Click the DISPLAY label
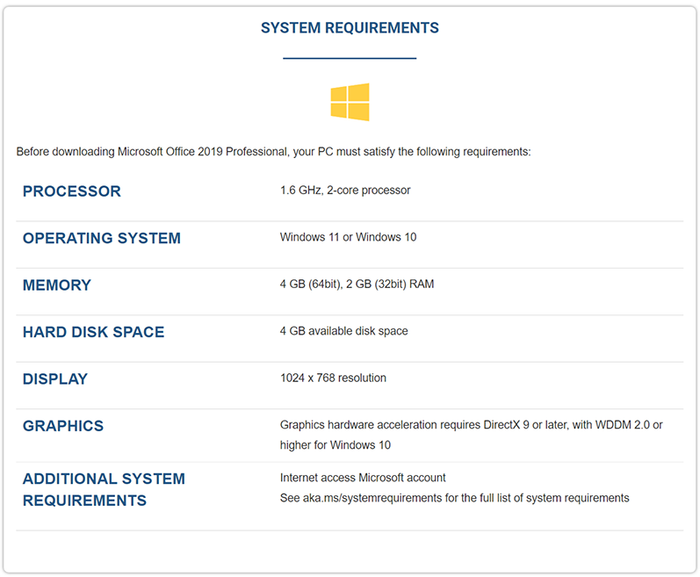 (x=55, y=379)
